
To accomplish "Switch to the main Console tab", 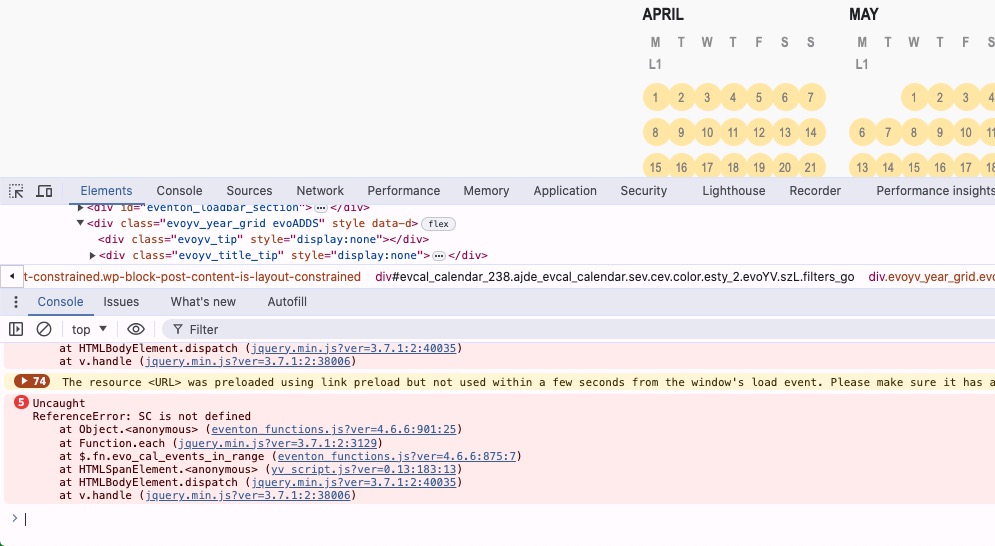I will [180, 191].
